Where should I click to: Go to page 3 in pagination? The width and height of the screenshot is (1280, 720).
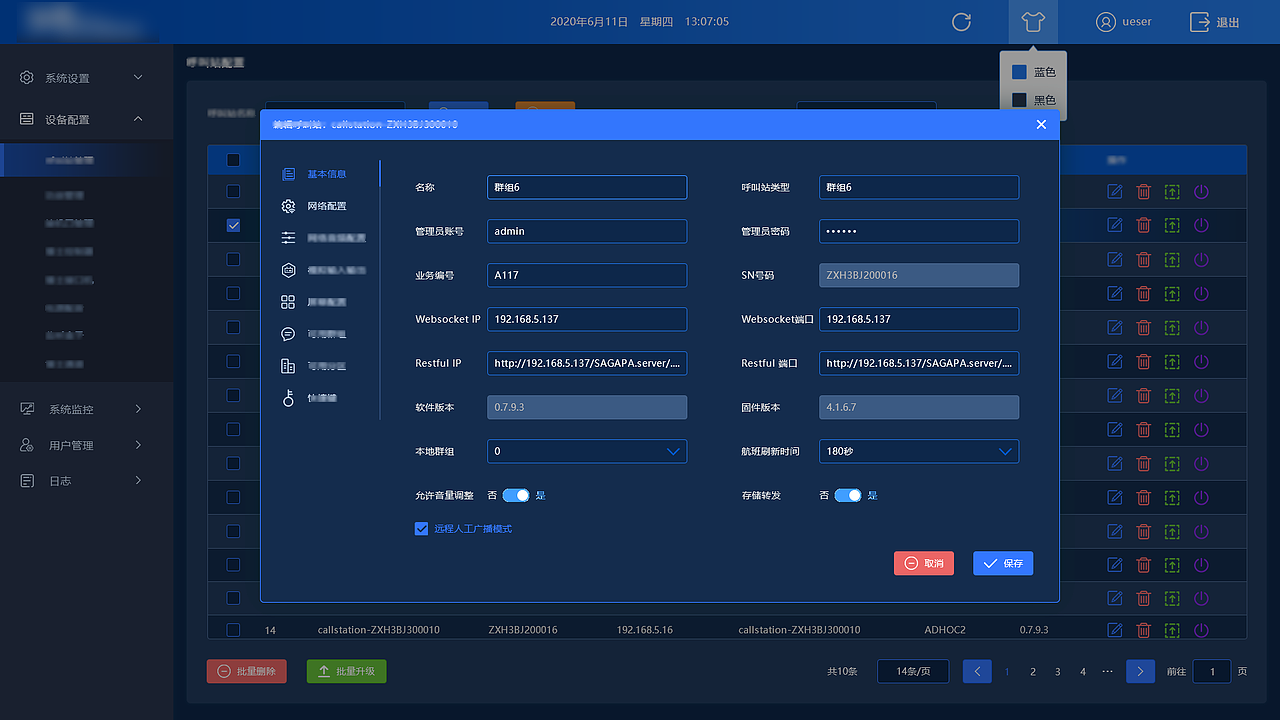(1058, 672)
